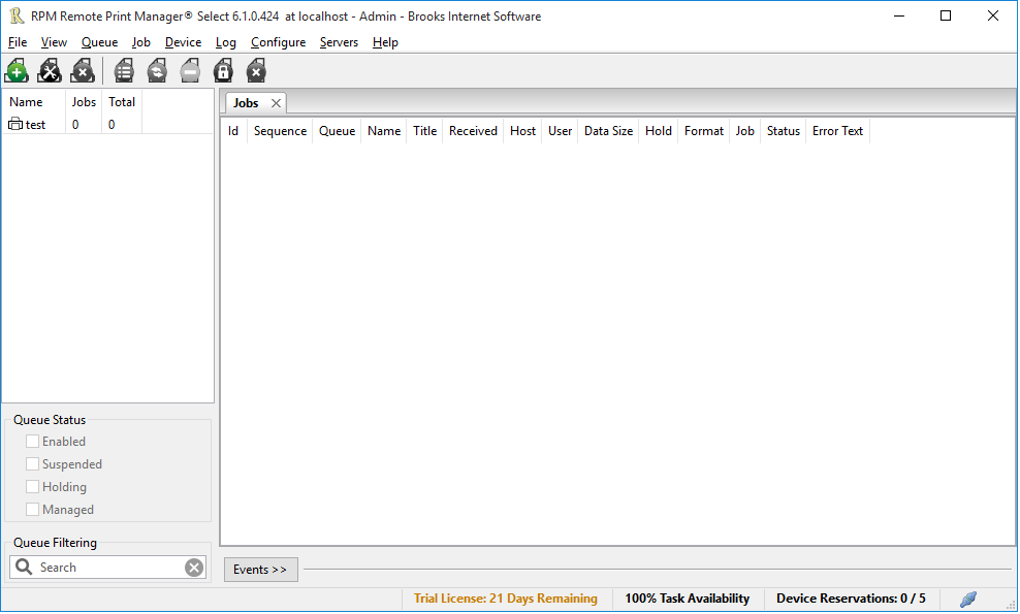Screen dimensions: 1020x614
Task: Open the Configure menu
Action: pyautogui.click(x=278, y=42)
